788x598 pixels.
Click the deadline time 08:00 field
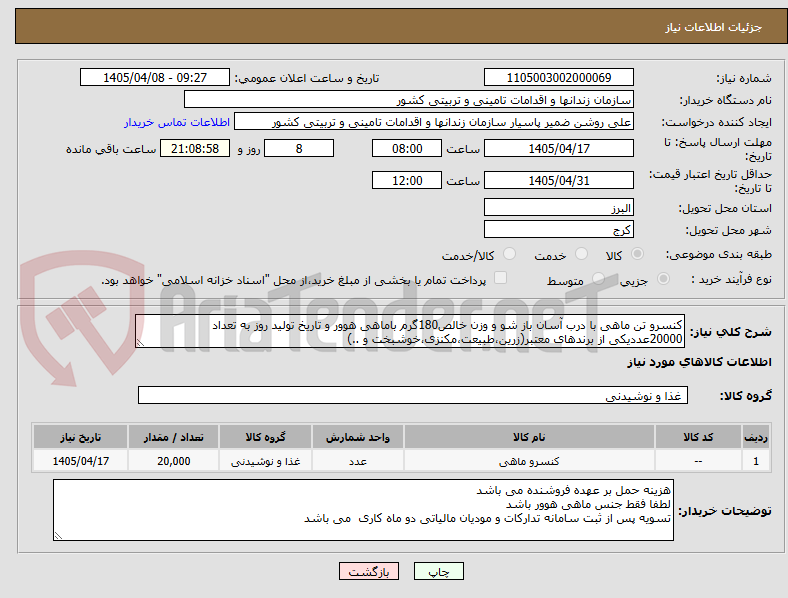coord(407,148)
